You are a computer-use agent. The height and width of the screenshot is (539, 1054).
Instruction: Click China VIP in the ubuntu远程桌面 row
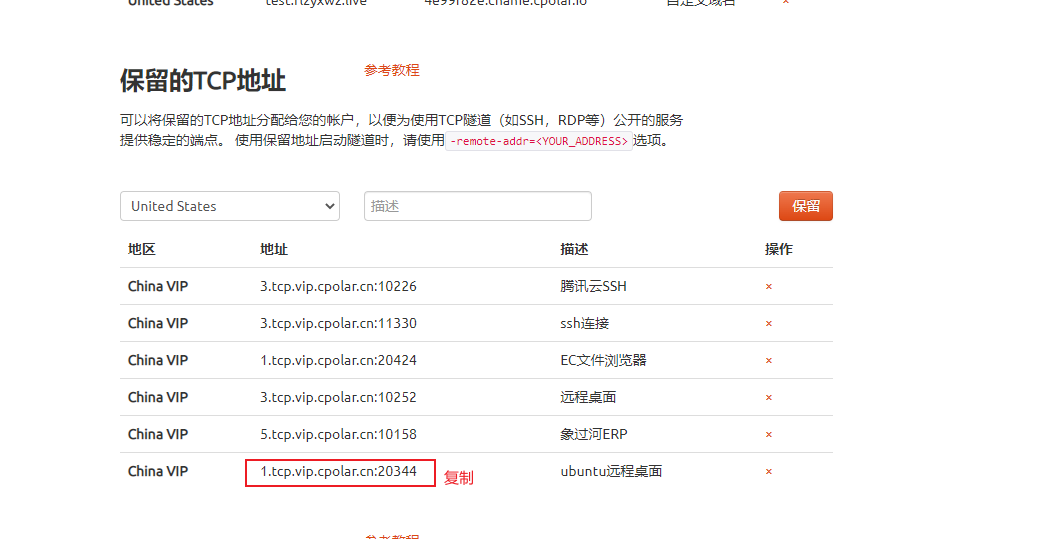(x=158, y=471)
